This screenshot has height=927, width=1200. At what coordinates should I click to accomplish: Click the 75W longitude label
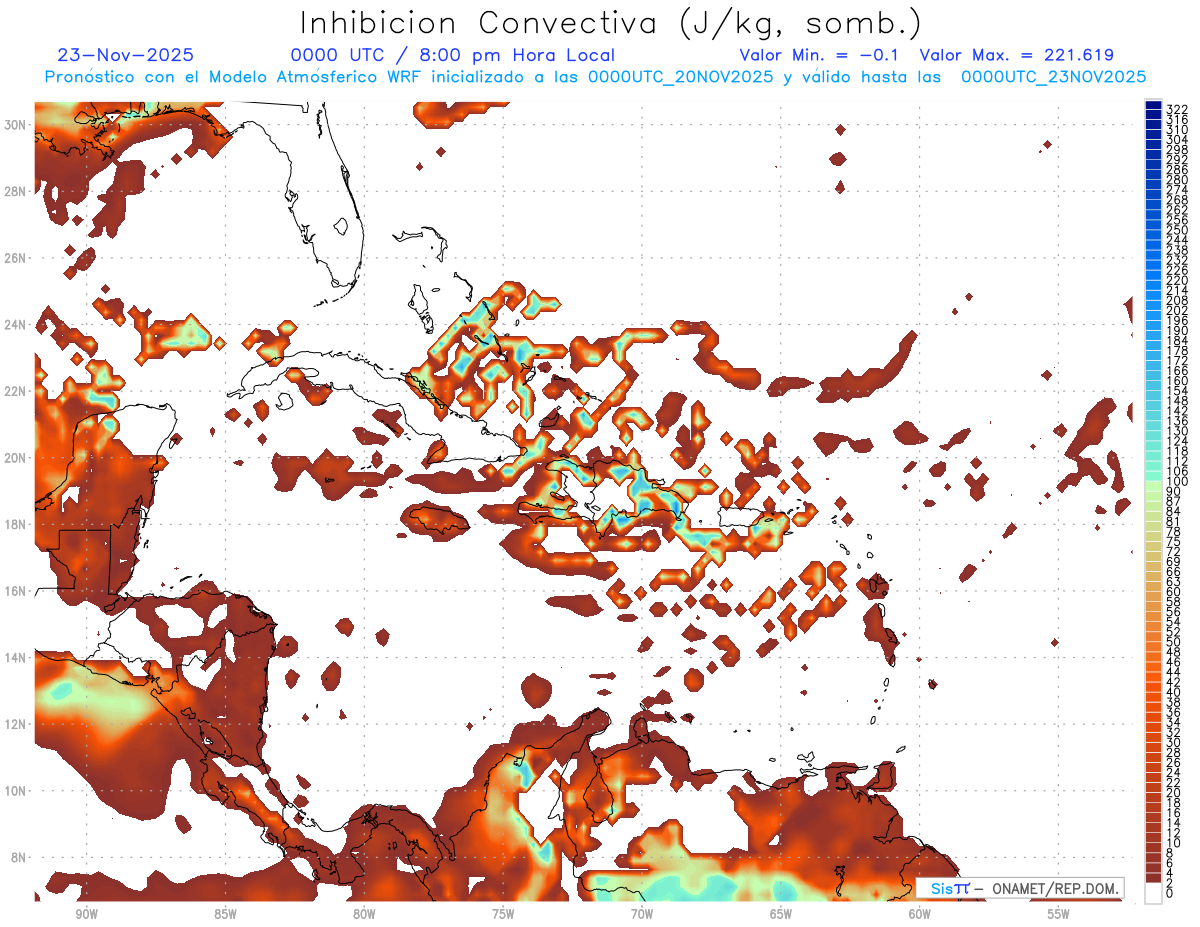click(x=503, y=914)
